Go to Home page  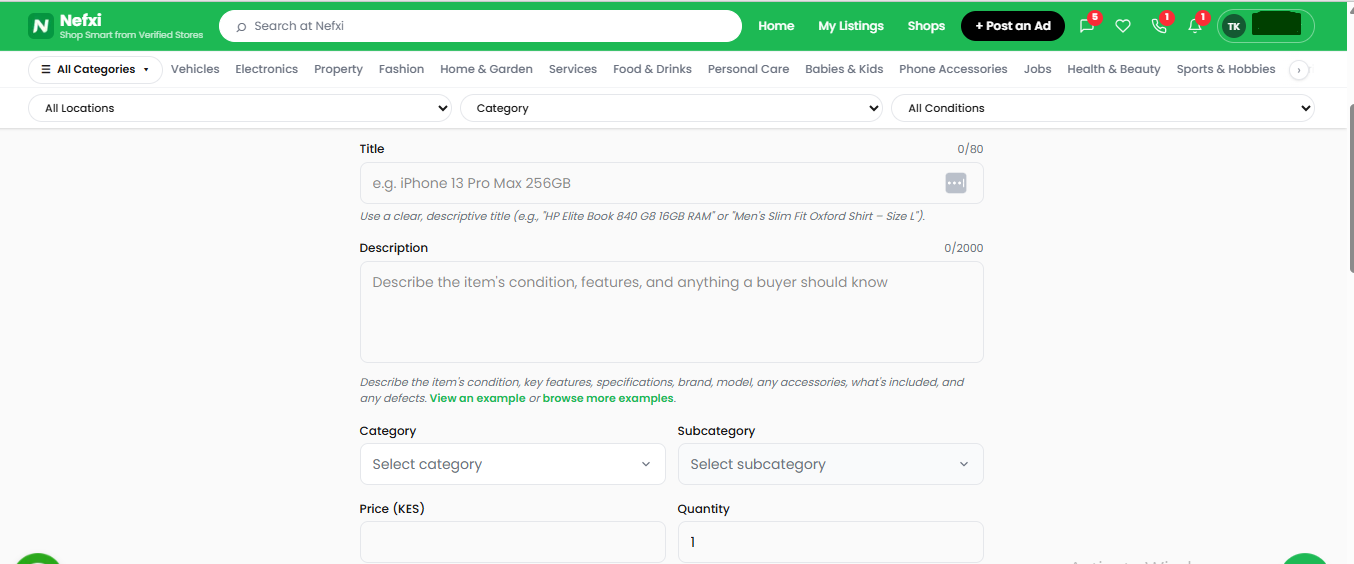coord(776,26)
